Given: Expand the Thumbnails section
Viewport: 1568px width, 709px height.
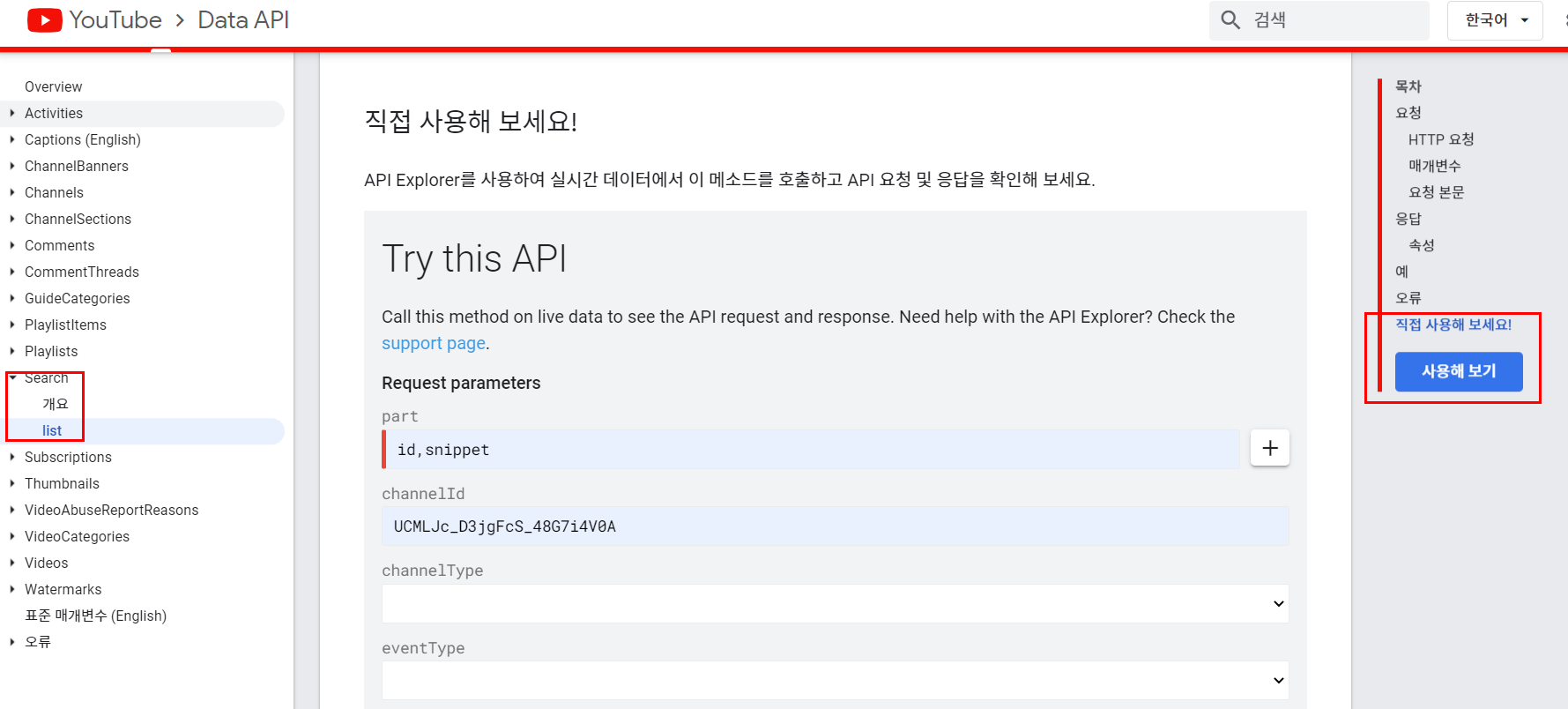Looking at the screenshot, I should 12,483.
